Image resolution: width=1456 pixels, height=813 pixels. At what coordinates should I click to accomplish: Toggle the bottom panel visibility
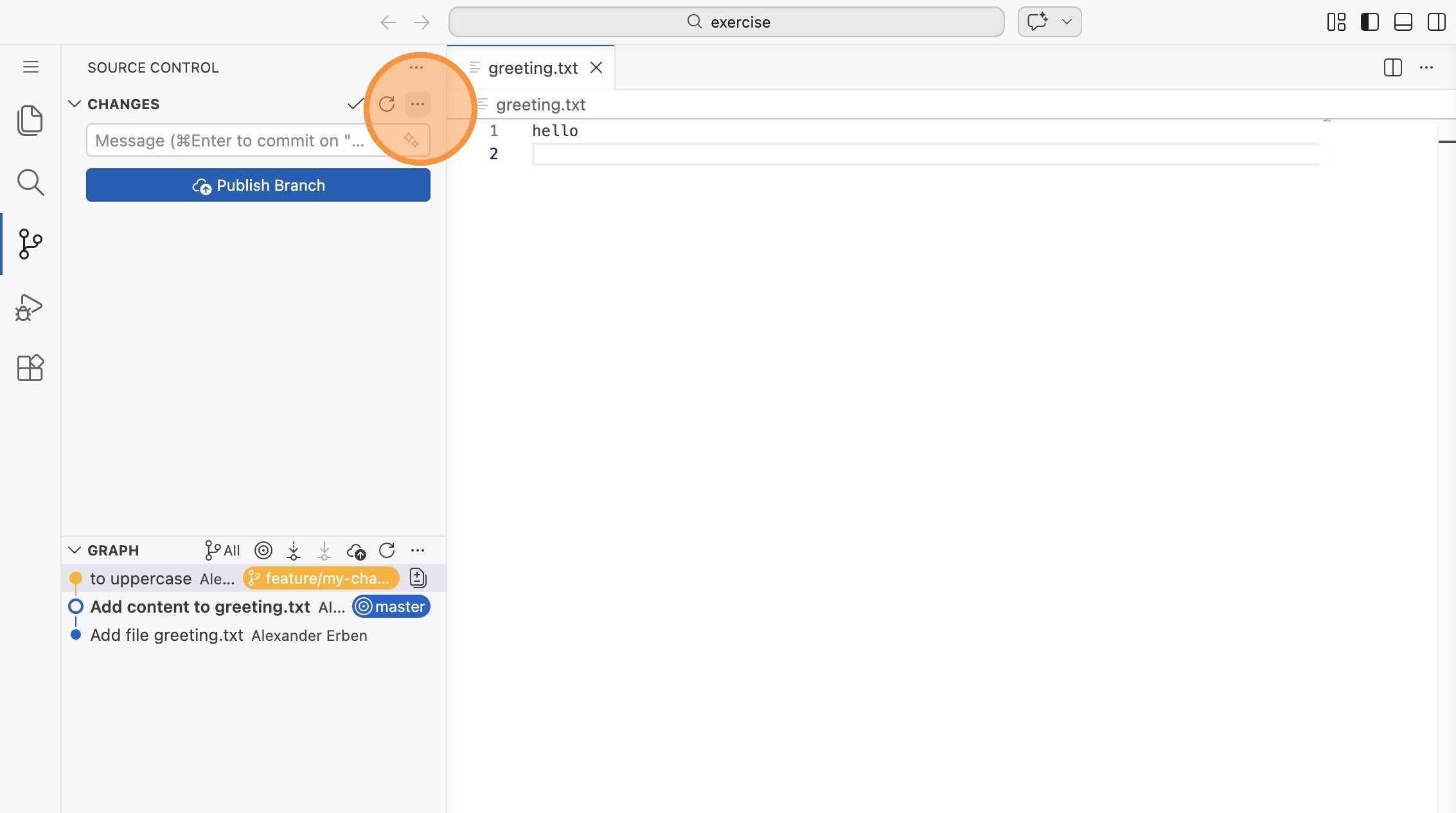click(1403, 22)
